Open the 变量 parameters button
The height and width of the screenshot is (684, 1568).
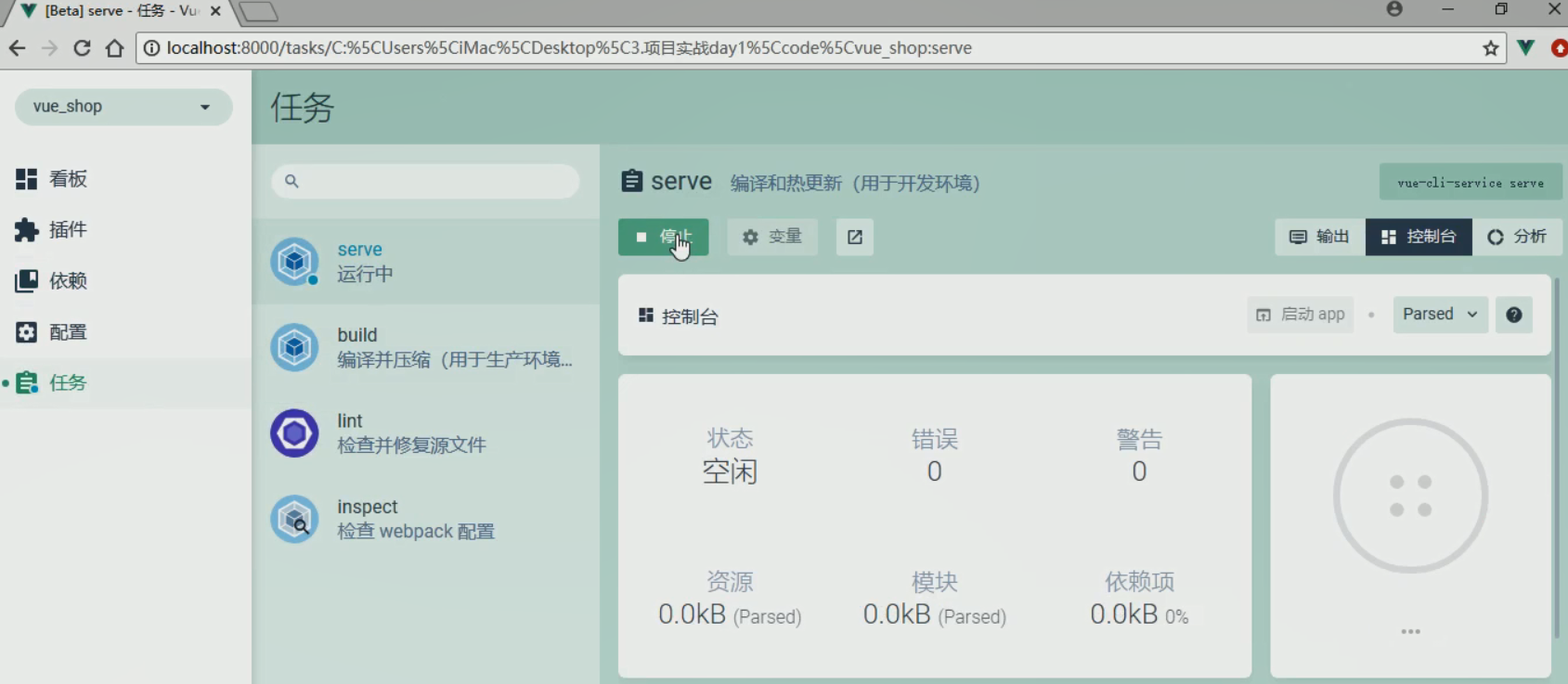tap(771, 237)
